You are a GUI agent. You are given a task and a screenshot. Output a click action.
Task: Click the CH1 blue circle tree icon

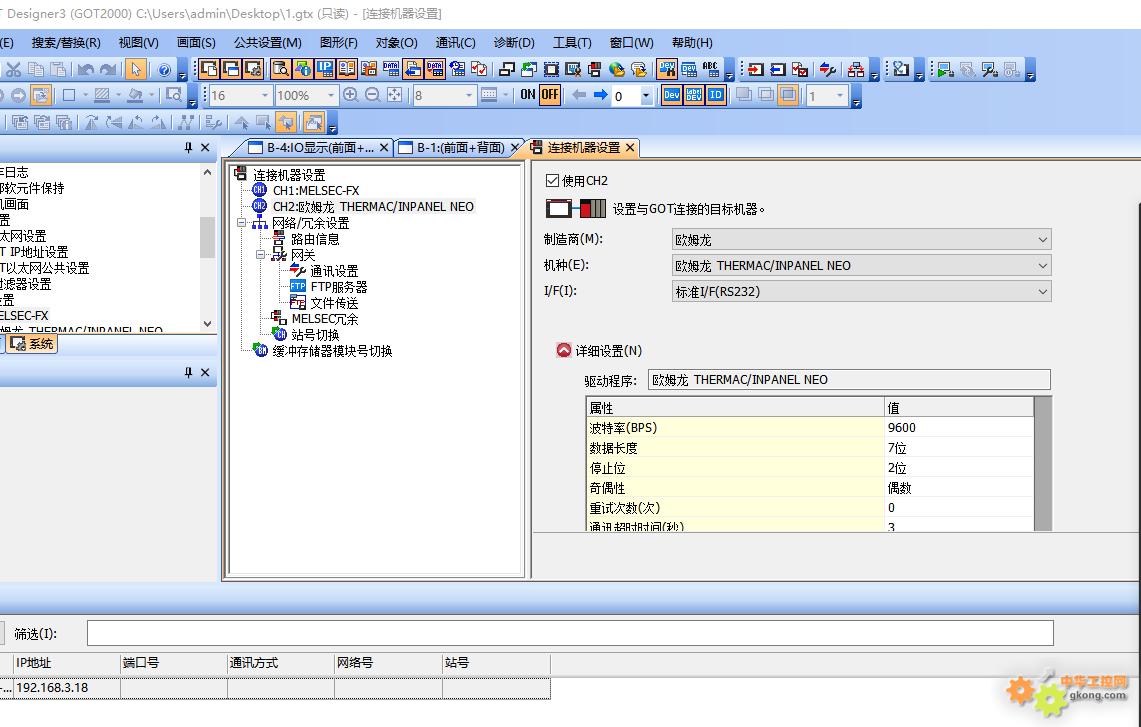259,190
